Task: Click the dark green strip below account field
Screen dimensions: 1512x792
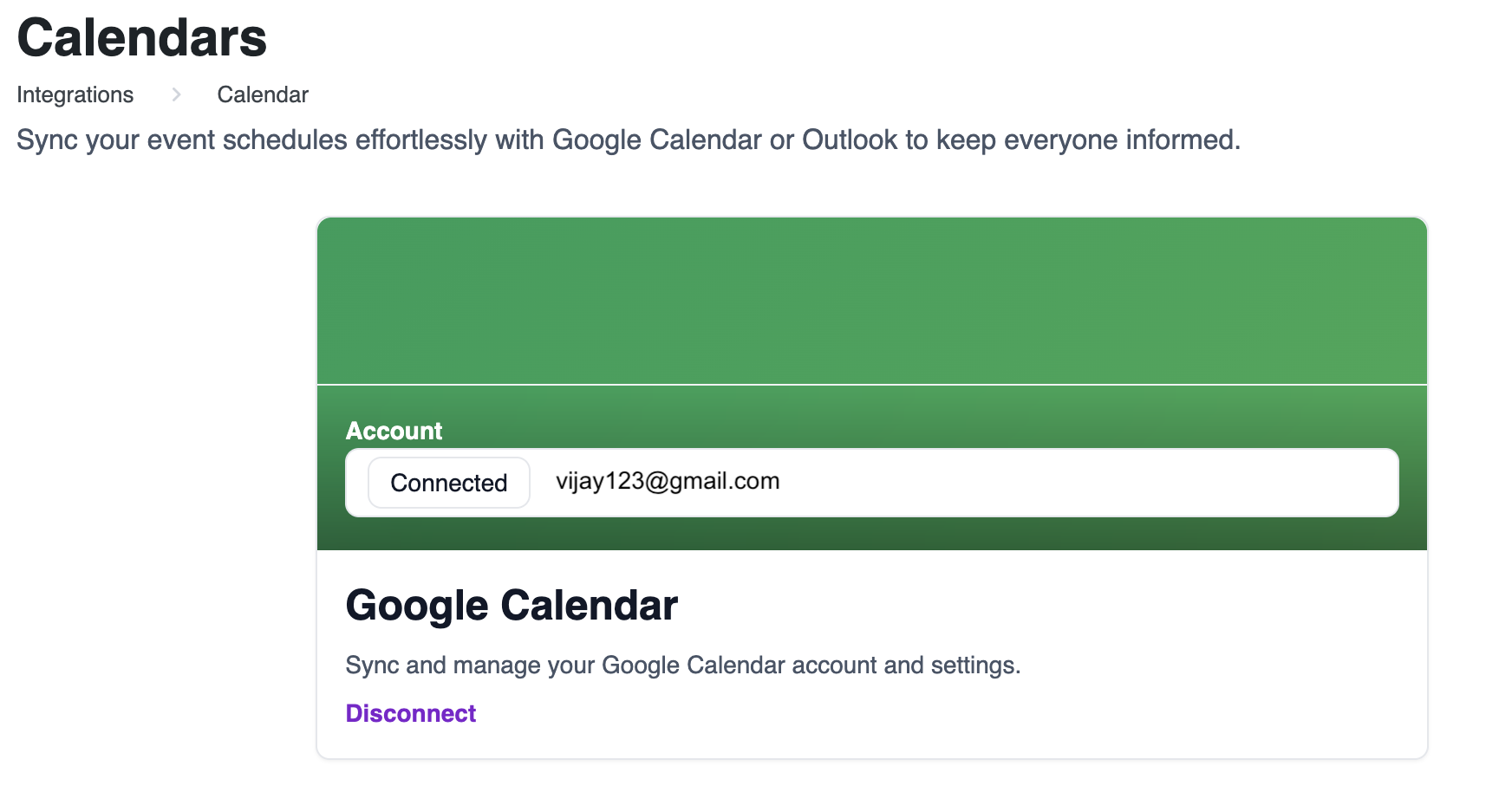Action: click(871, 534)
